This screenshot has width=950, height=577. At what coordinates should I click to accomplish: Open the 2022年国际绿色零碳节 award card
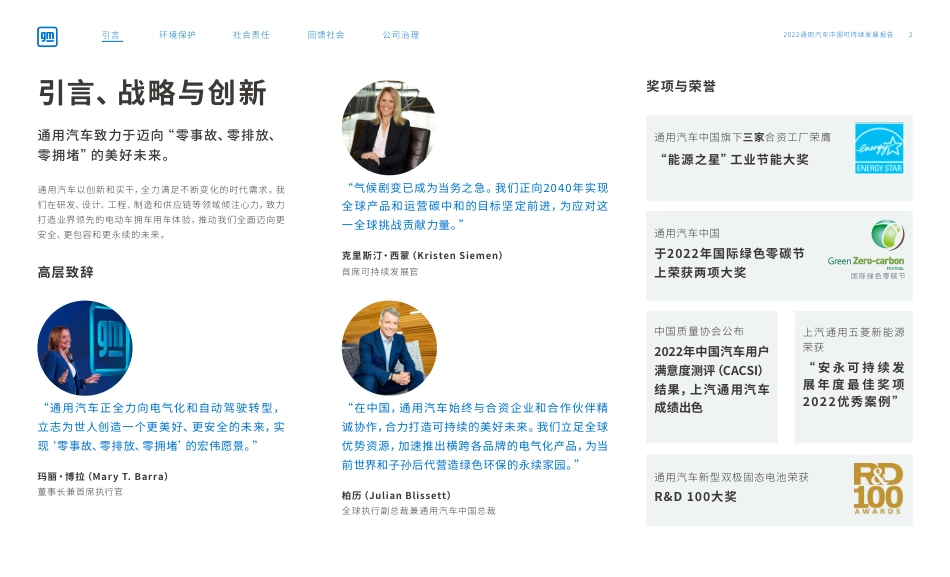pos(779,256)
